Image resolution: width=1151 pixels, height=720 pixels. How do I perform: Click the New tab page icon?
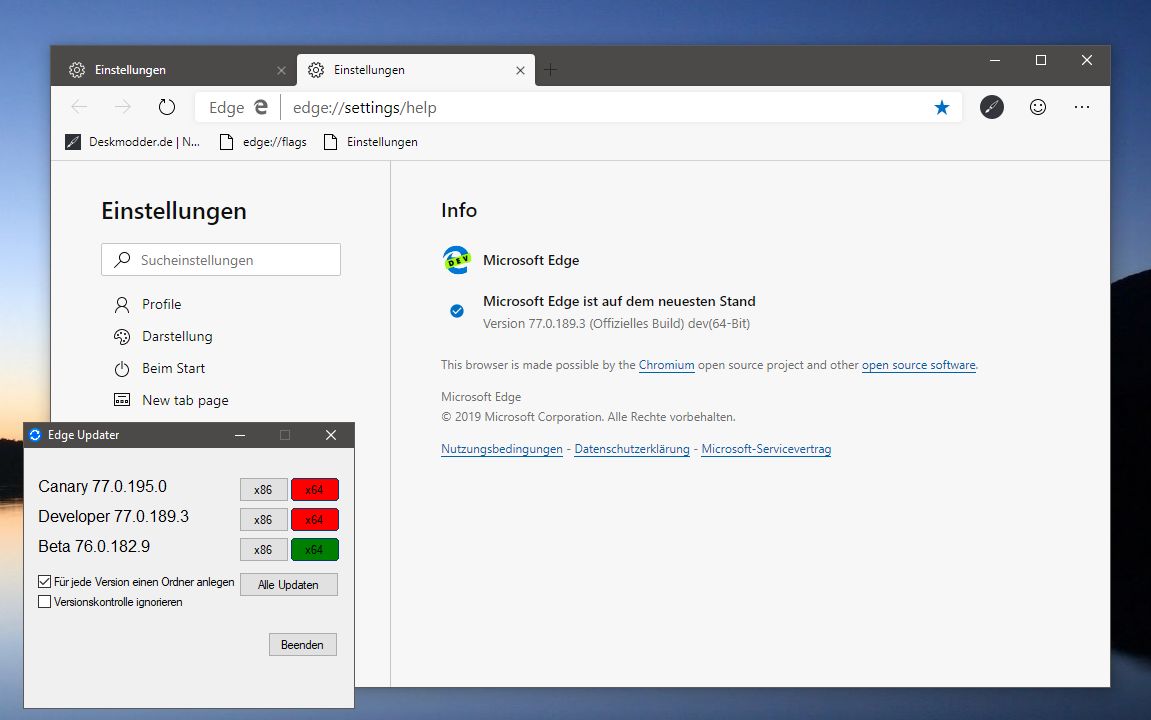(x=122, y=400)
